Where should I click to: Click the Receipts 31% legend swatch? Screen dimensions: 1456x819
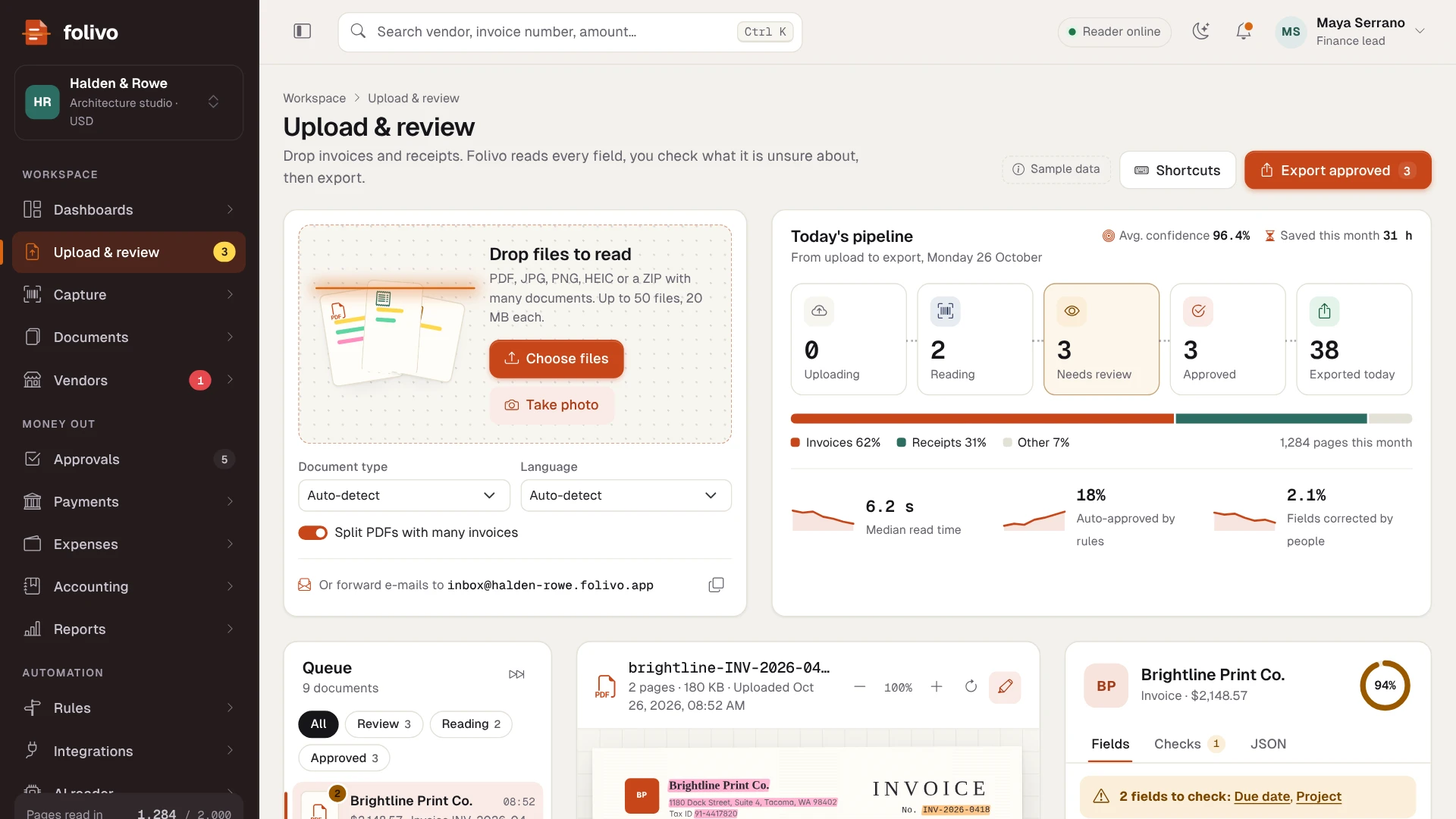pos(902,442)
